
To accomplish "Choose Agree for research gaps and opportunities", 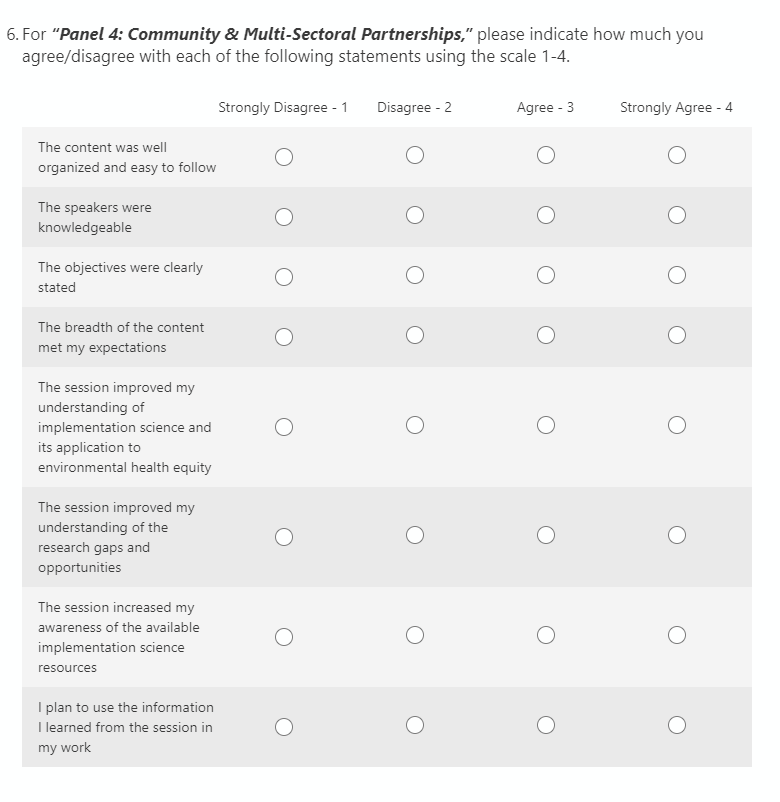I will (546, 536).
